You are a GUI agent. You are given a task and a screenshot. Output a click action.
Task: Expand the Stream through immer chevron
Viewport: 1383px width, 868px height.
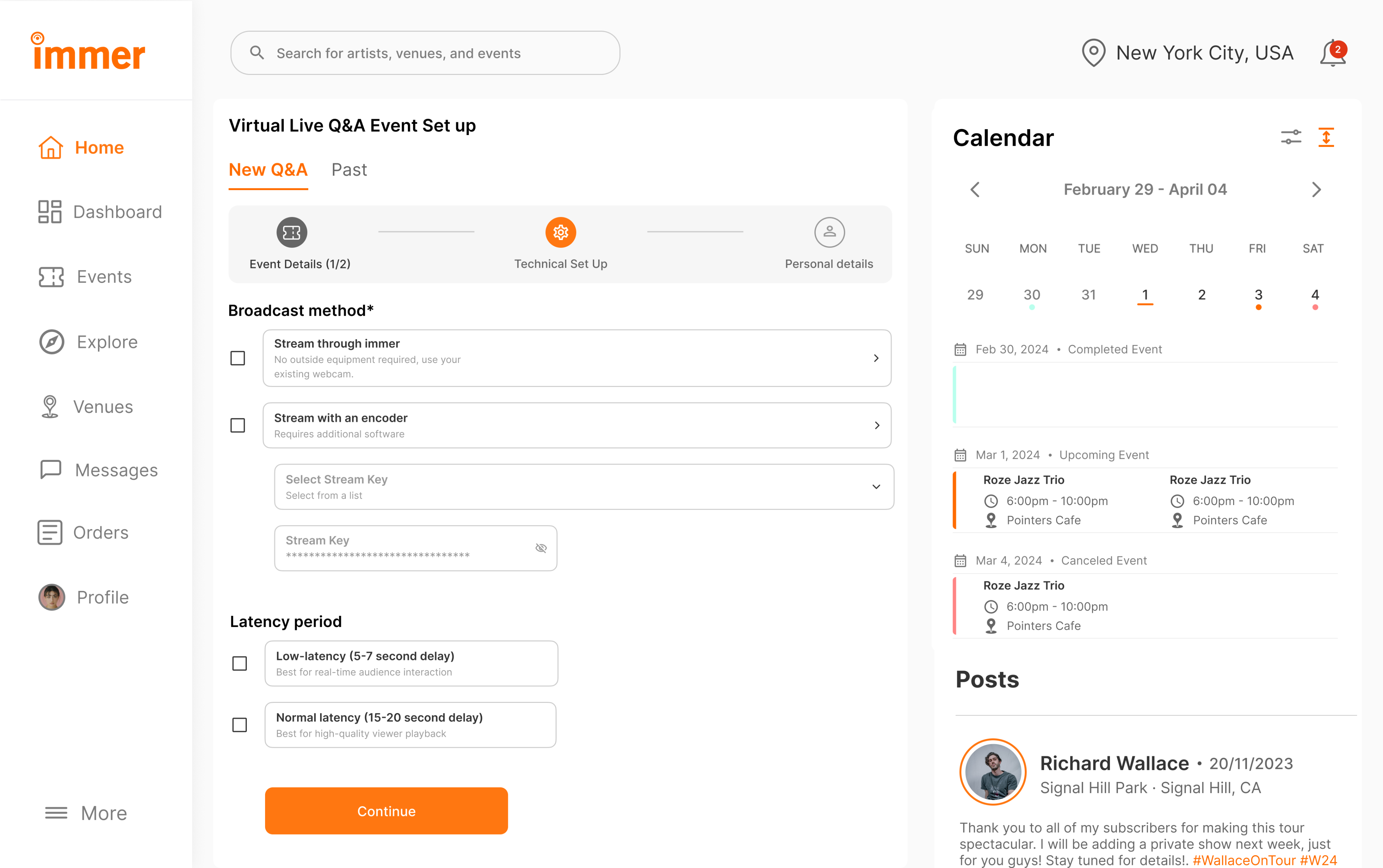[876, 358]
